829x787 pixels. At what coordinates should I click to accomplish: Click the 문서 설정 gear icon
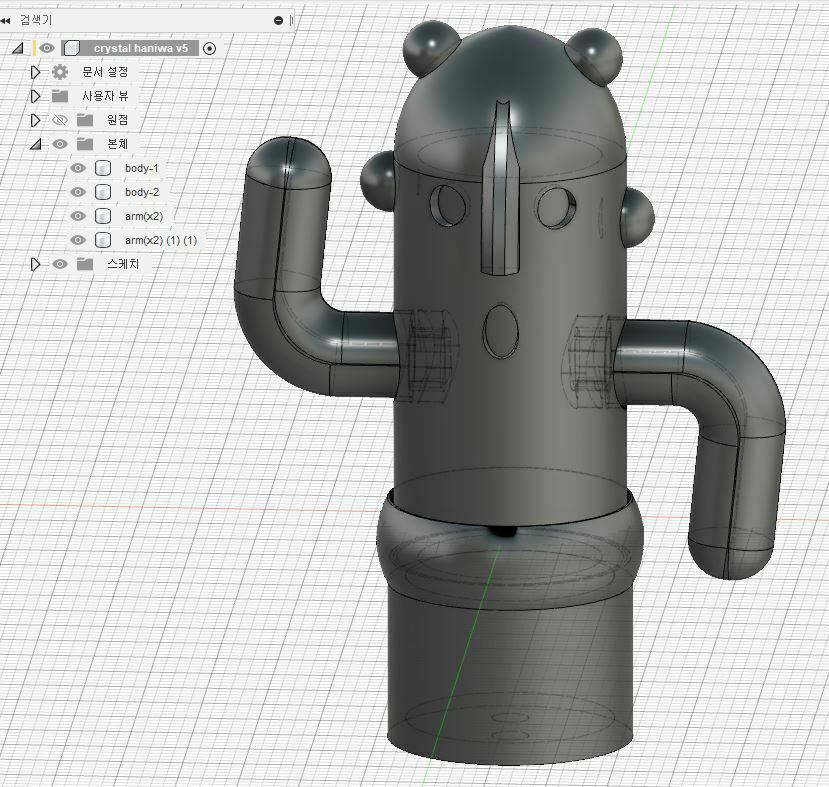58,72
